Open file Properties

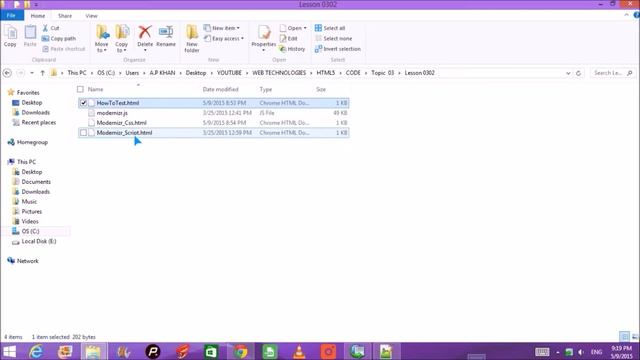point(264,38)
